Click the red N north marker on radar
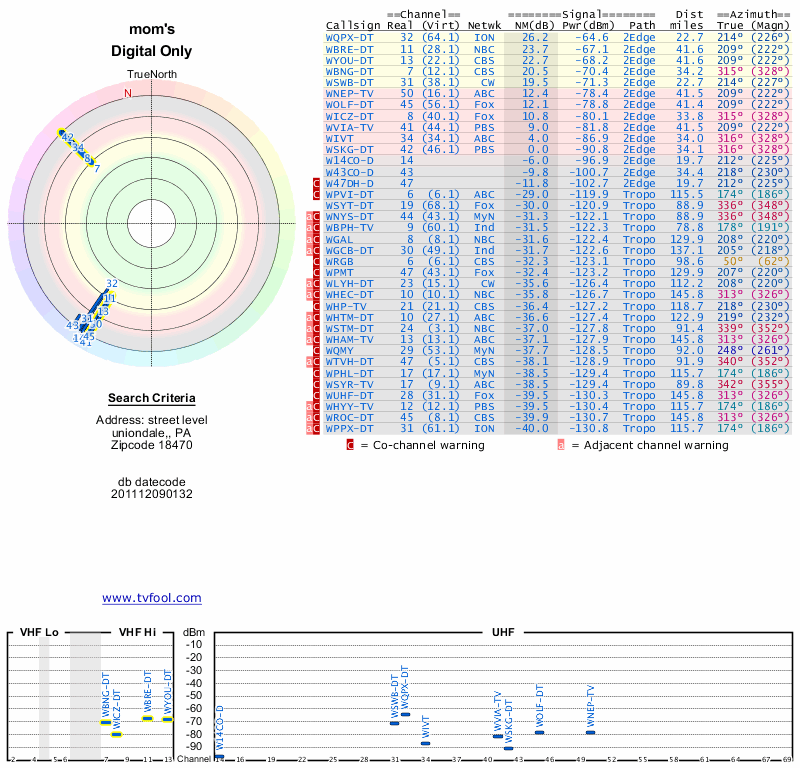This screenshot has height=768, width=800. tap(127, 94)
